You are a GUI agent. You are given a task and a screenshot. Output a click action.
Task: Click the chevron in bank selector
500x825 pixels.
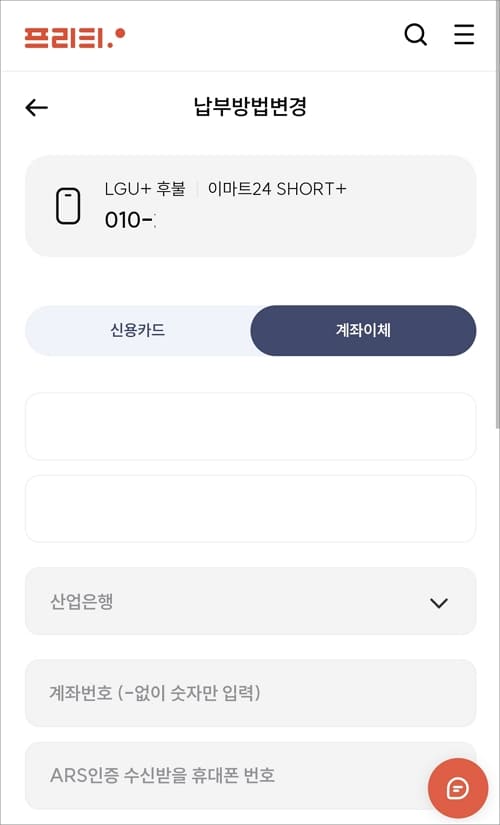[x=438, y=603]
